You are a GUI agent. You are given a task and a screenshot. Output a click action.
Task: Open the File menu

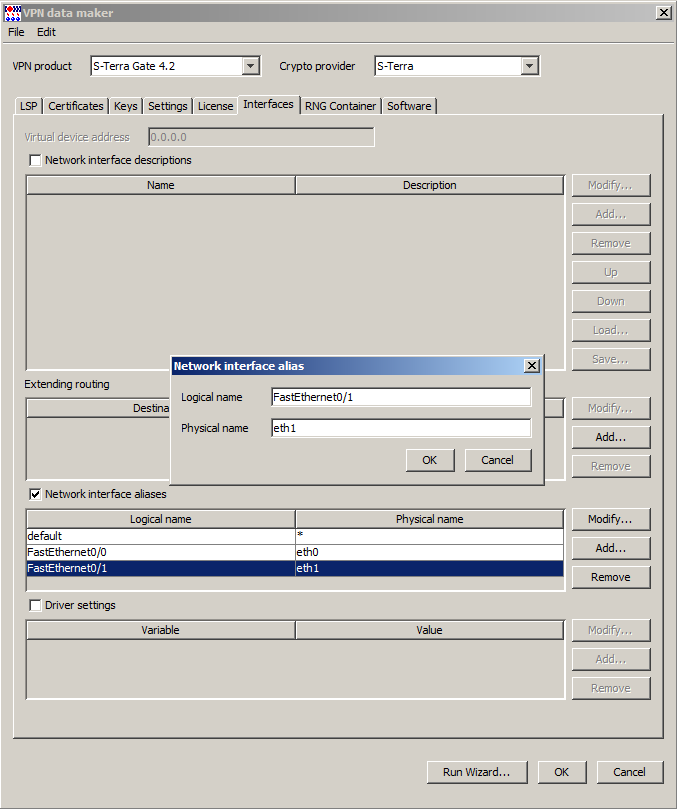[x=16, y=32]
